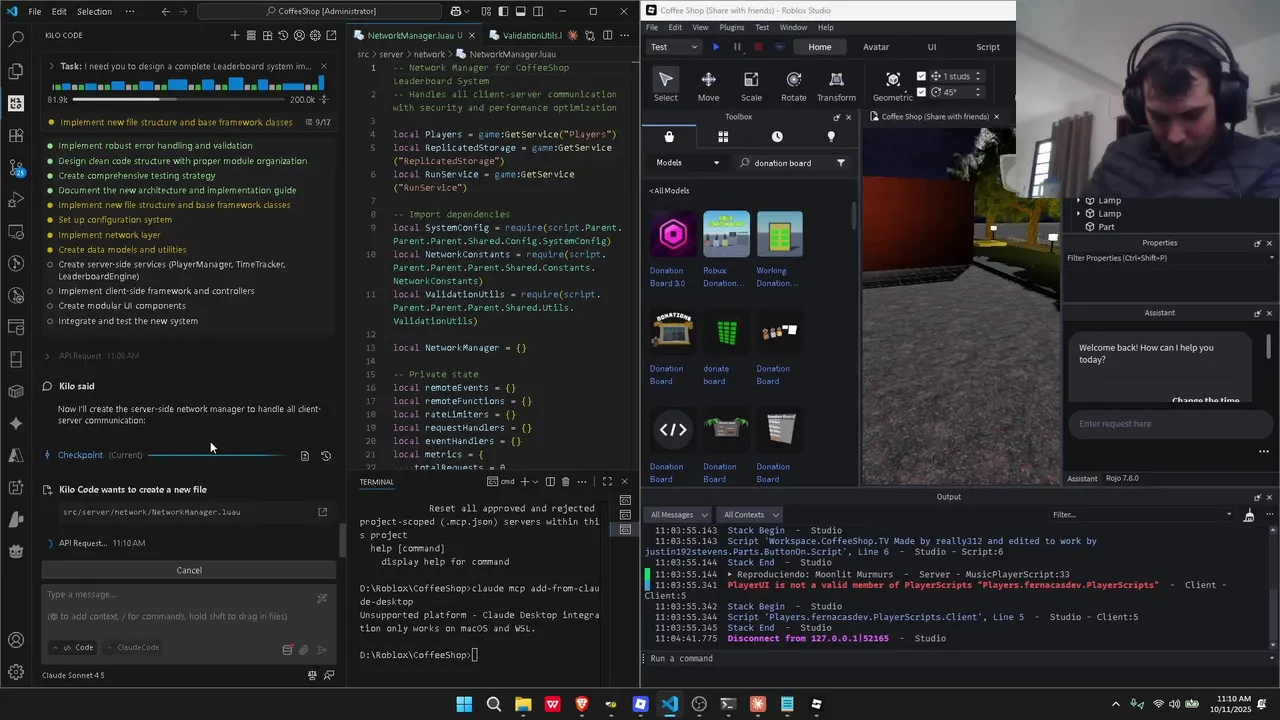The image size is (1280, 720).
Task: Restore checkpoint using the clock-arrow icon
Action: click(326, 456)
